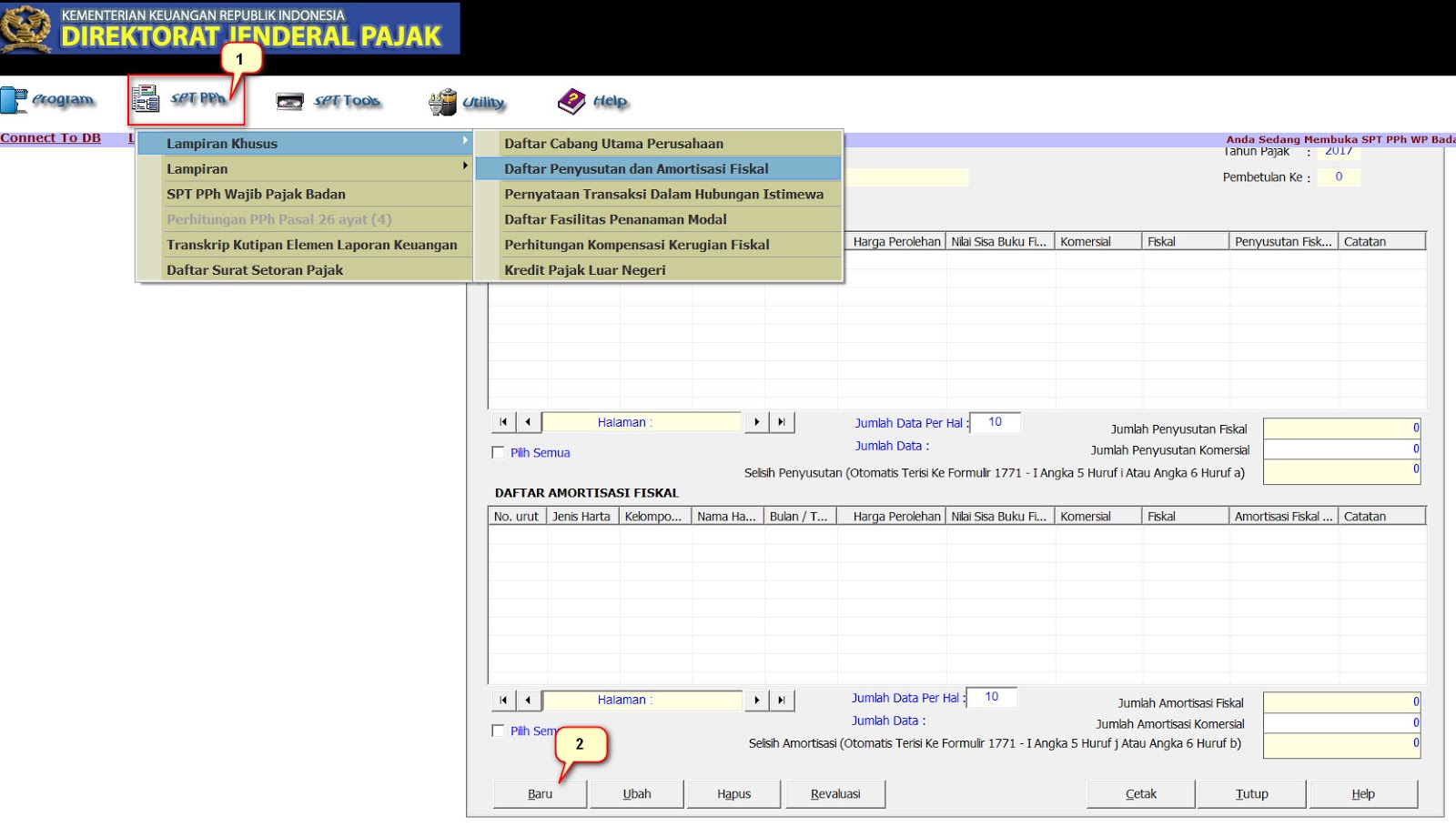
Task: Click the Cetak button
Action: tap(1141, 794)
